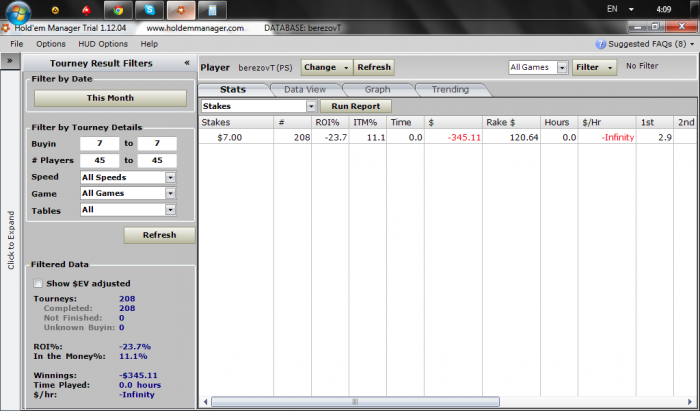Switch to Hold'em Manager taskbar button
Viewport: 700px width, 411px height.
(181, 10)
